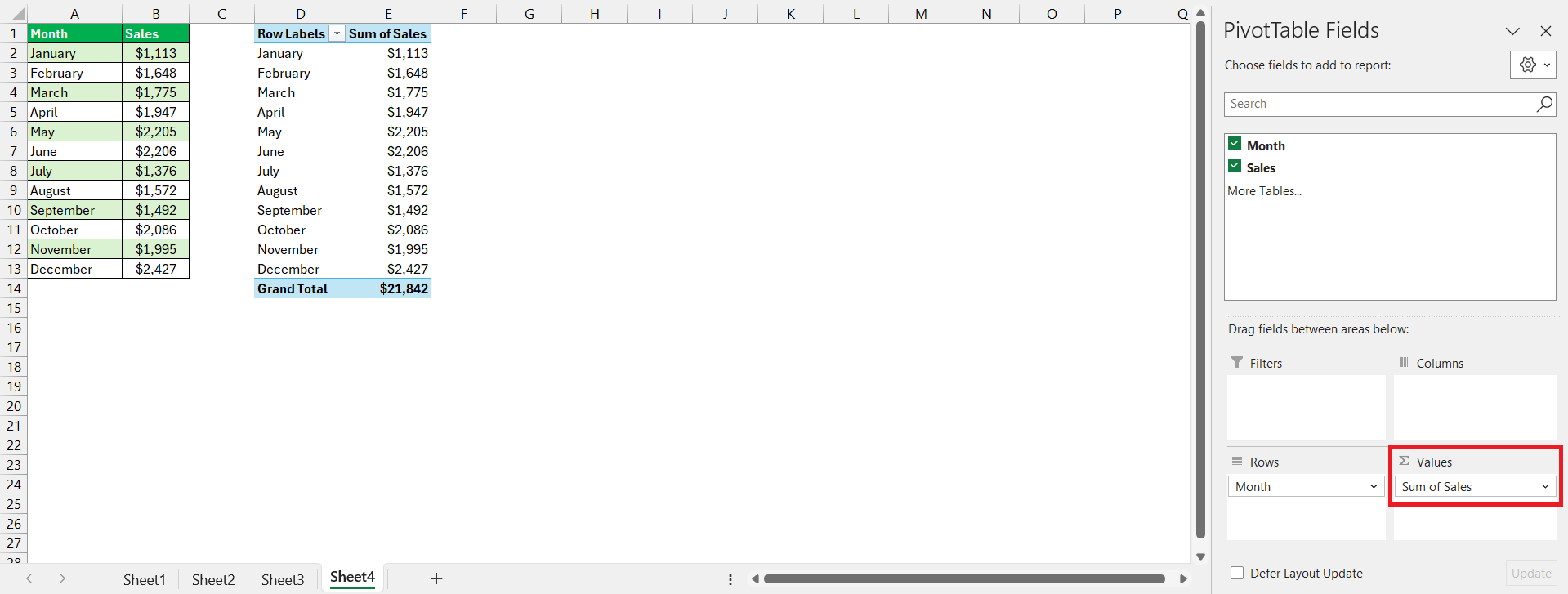
Task: Switch to Sheet3 tab
Action: [283, 579]
